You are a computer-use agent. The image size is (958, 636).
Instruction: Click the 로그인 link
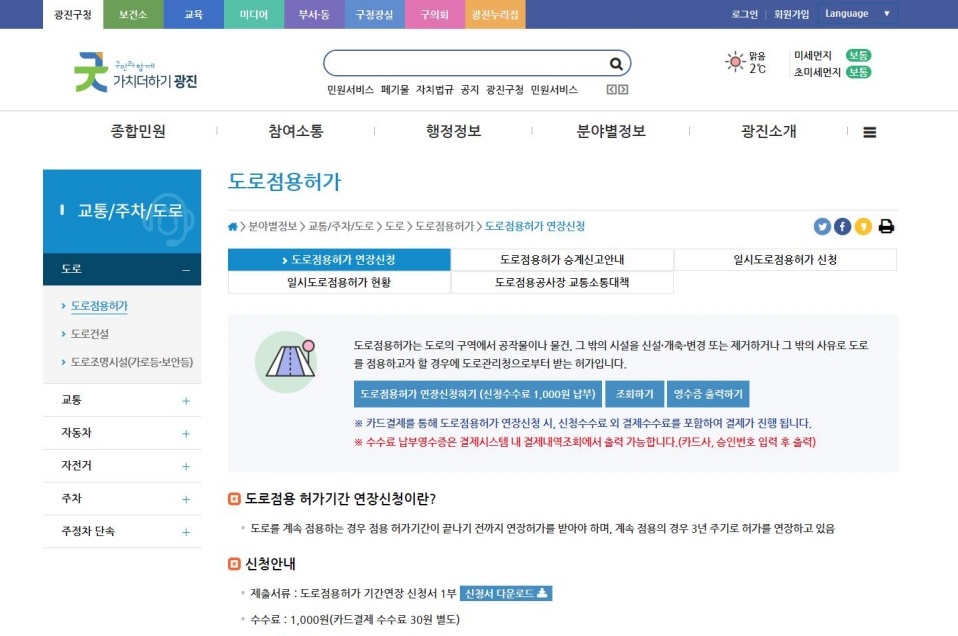tap(744, 14)
